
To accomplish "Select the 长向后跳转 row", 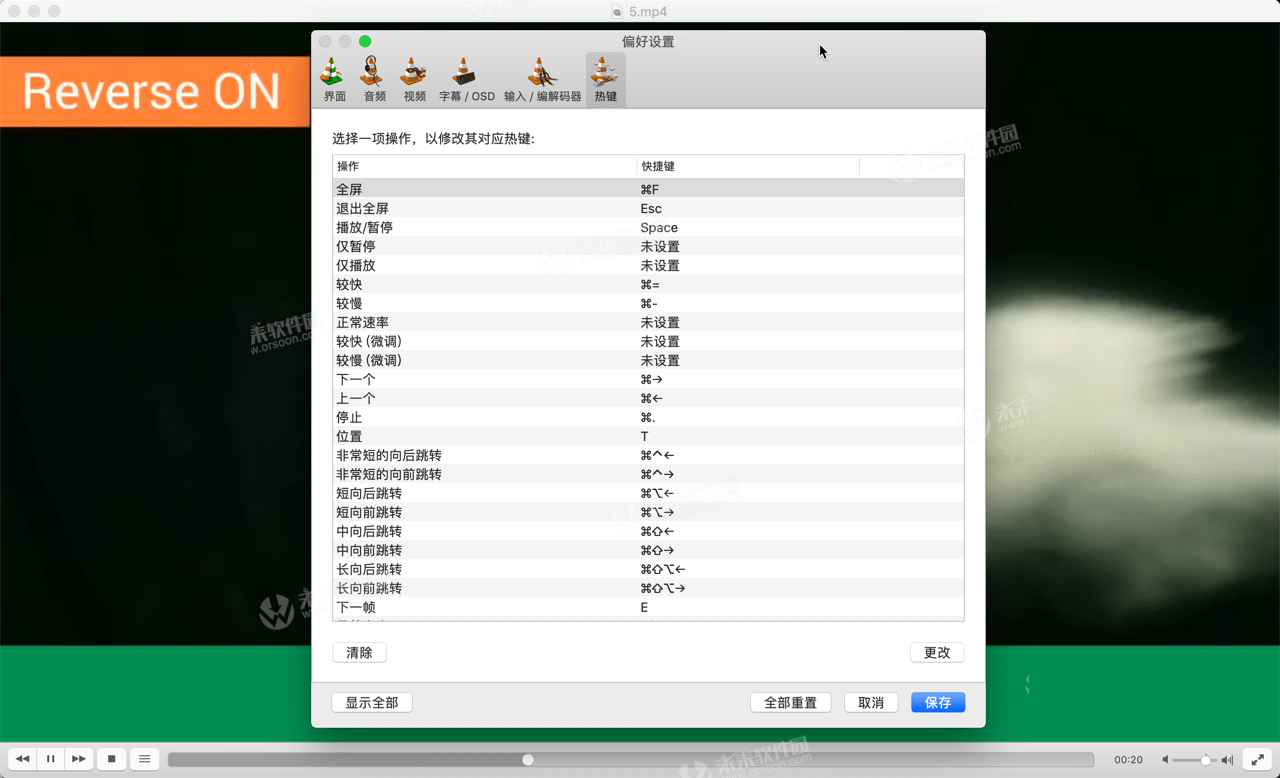I will click(648, 569).
